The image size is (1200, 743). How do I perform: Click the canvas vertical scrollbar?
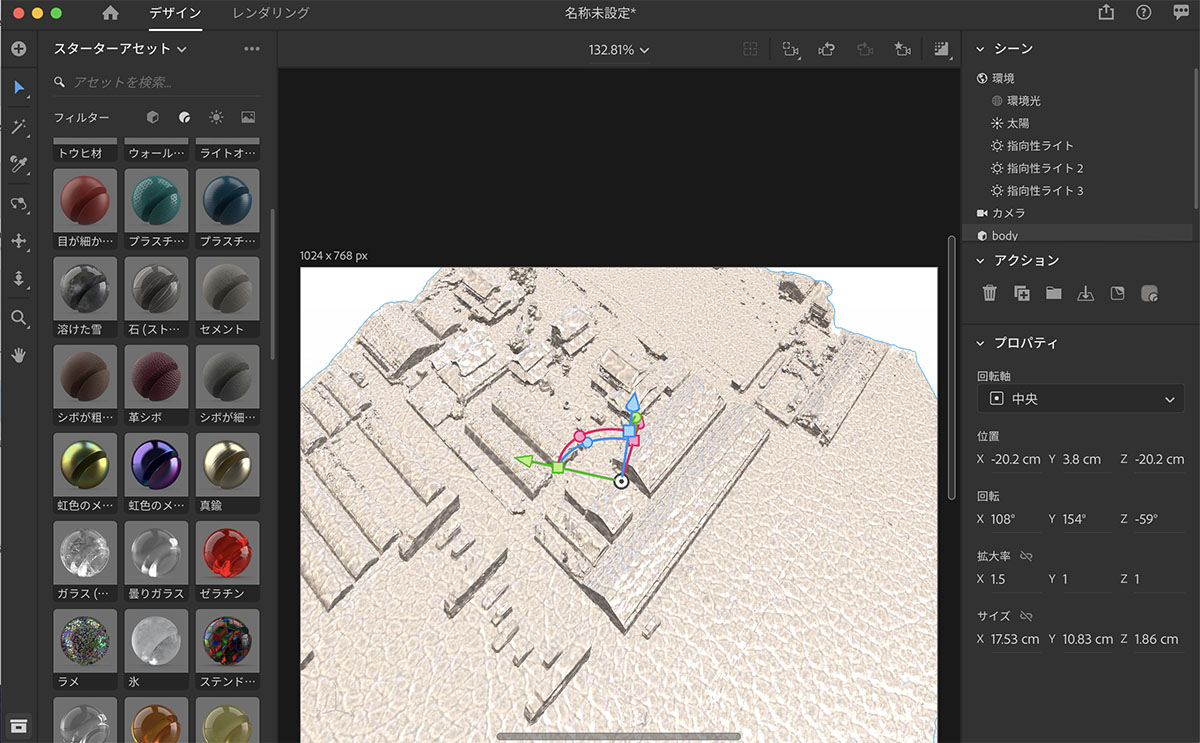951,366
